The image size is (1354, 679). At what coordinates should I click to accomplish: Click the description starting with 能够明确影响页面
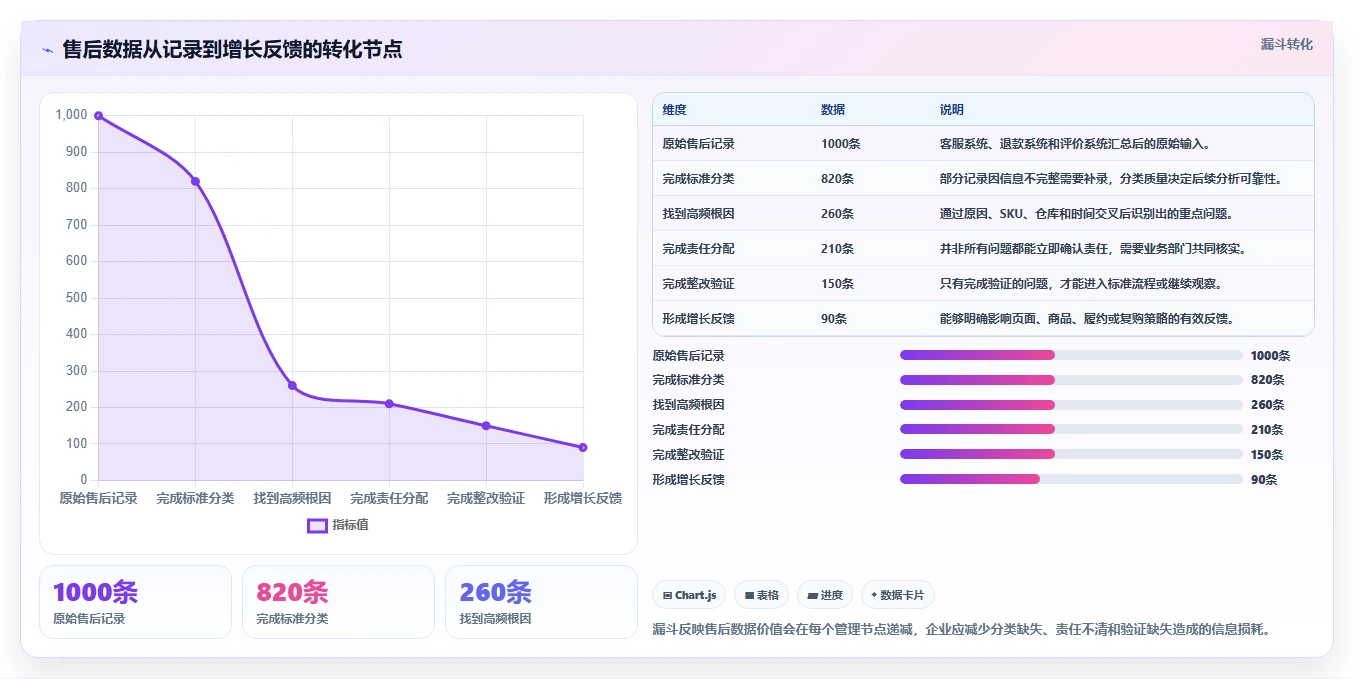click(1089, 319)
